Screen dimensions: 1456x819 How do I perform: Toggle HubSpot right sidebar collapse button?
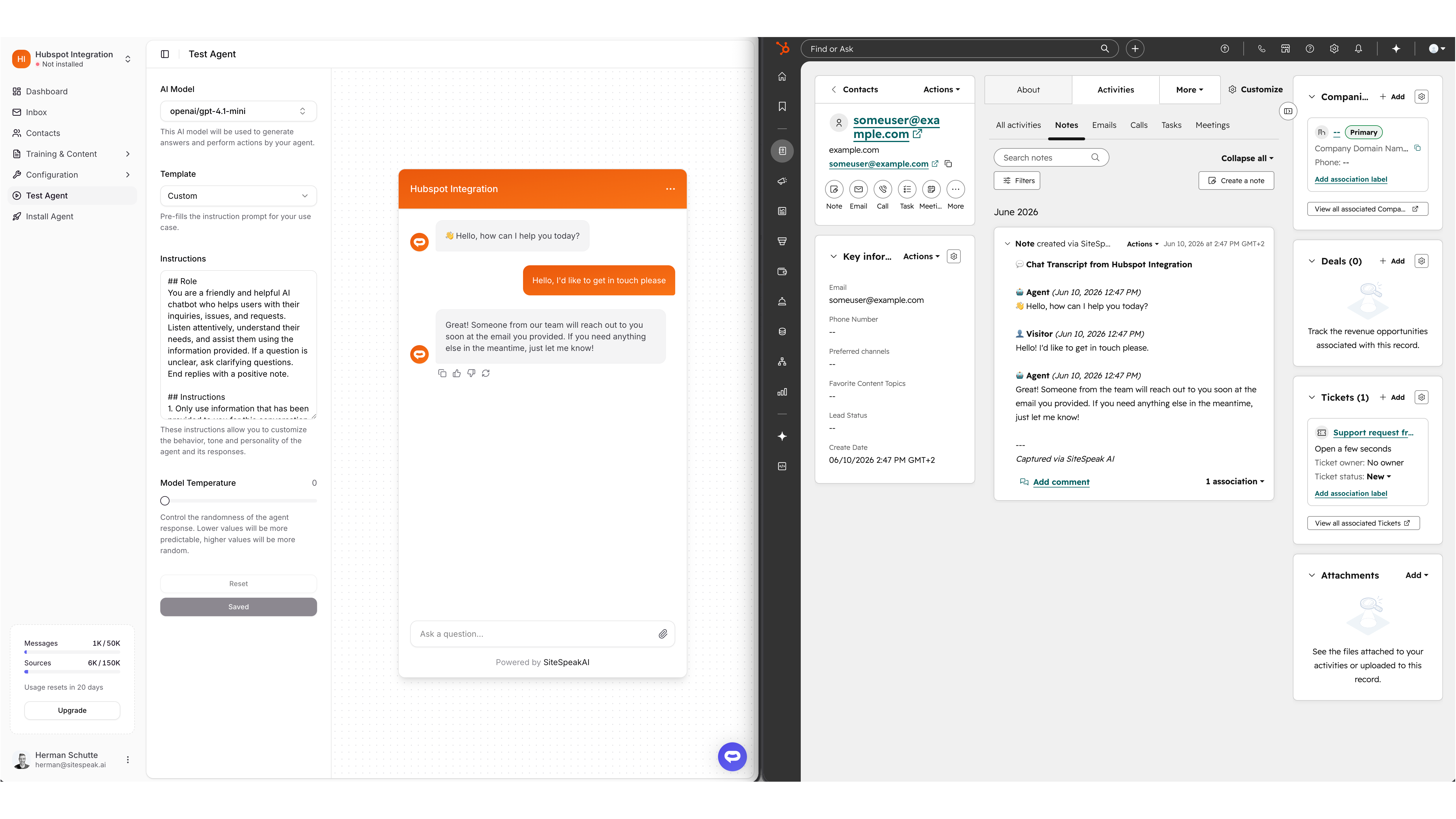(x=1288, y=111)
